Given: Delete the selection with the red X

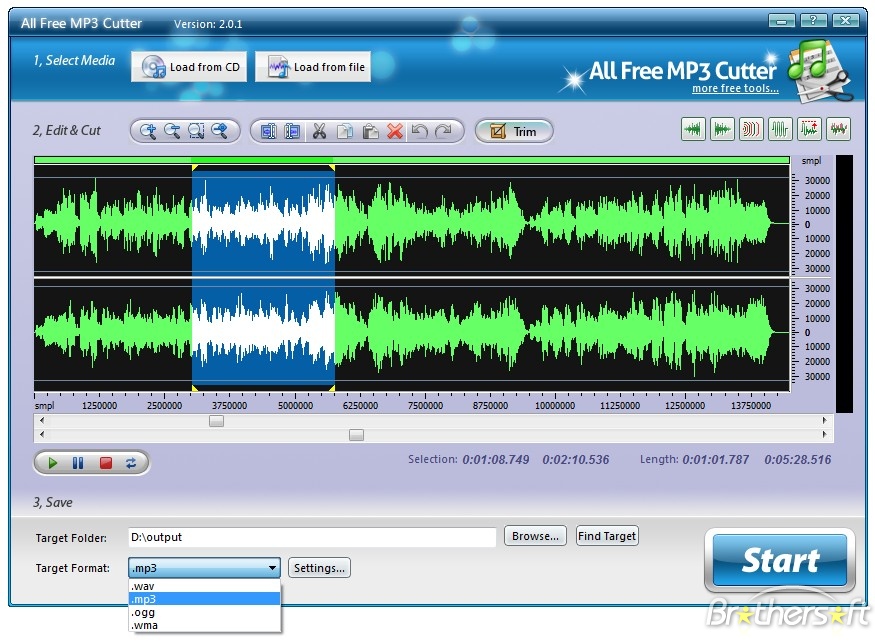Looking at the screenshot, I should click(x=395, y=131).
